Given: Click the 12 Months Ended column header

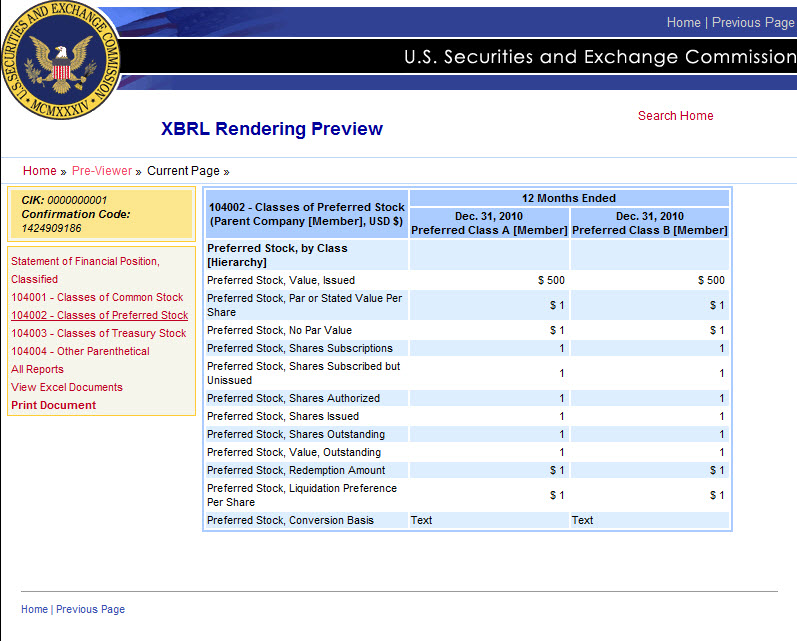Looking at the screenshot, I should pos(569,198).
